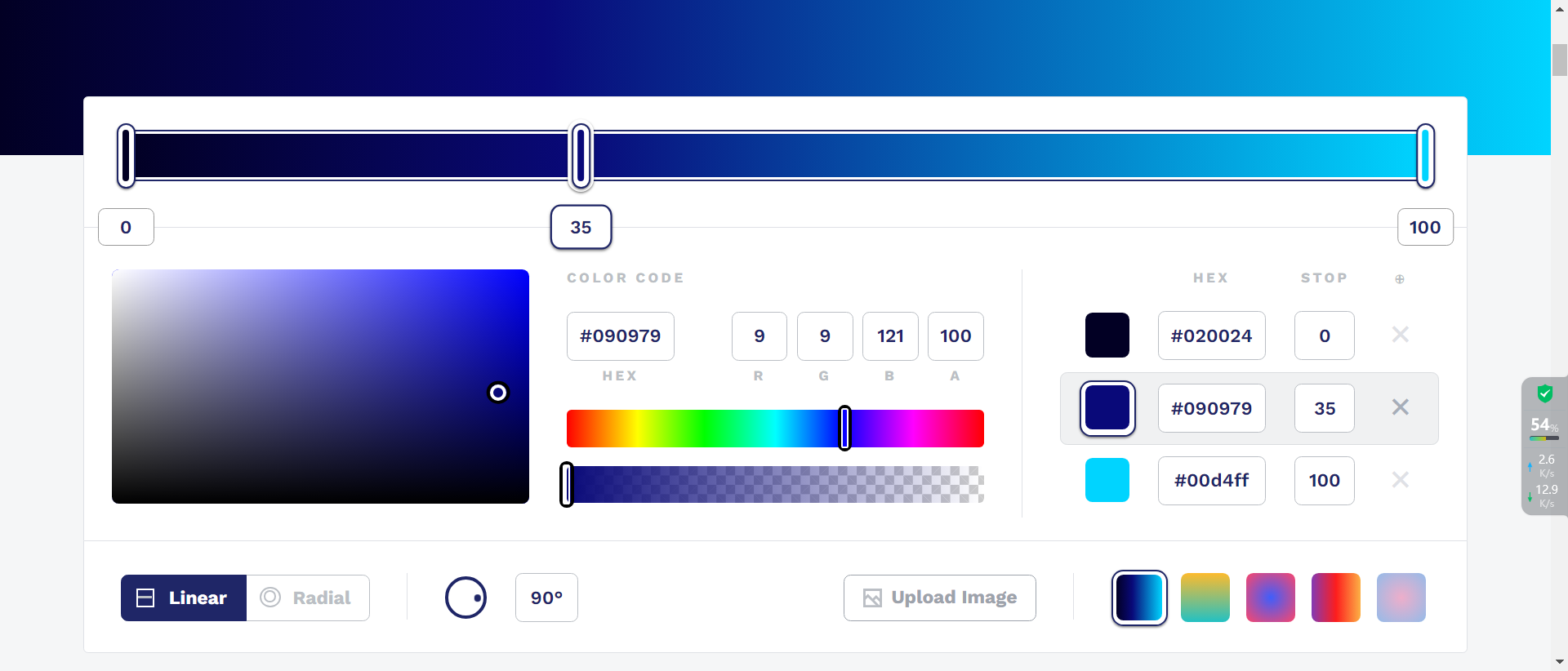Click the gradient angle dial
This screenshot has height=671, width=1568.
[x=465, y=598]
